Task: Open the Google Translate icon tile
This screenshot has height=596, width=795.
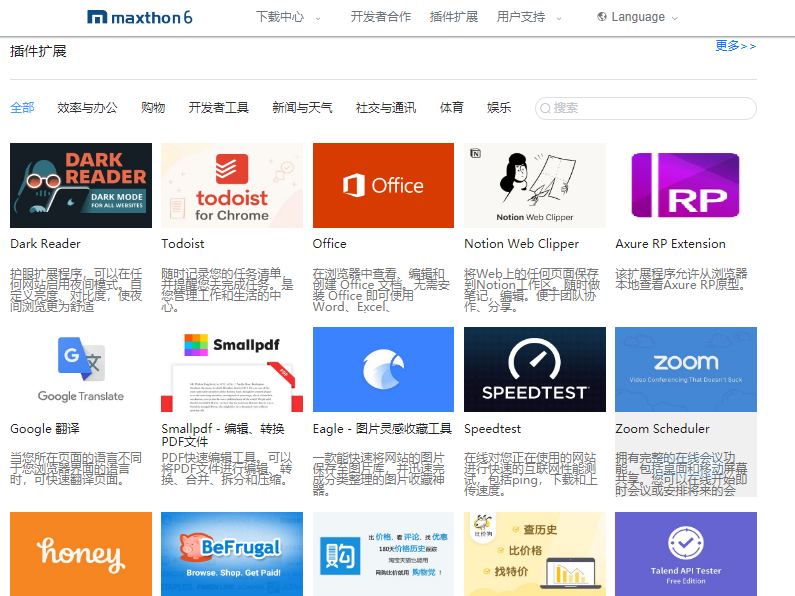Action: coord(81,369)
